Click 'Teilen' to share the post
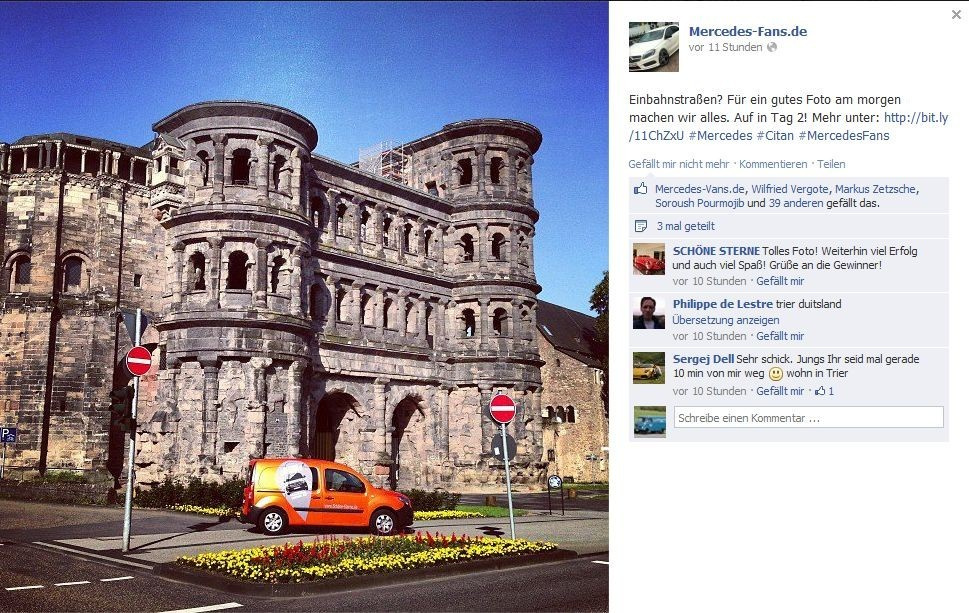This screenshot has height=613, width=969. [831, 164]
